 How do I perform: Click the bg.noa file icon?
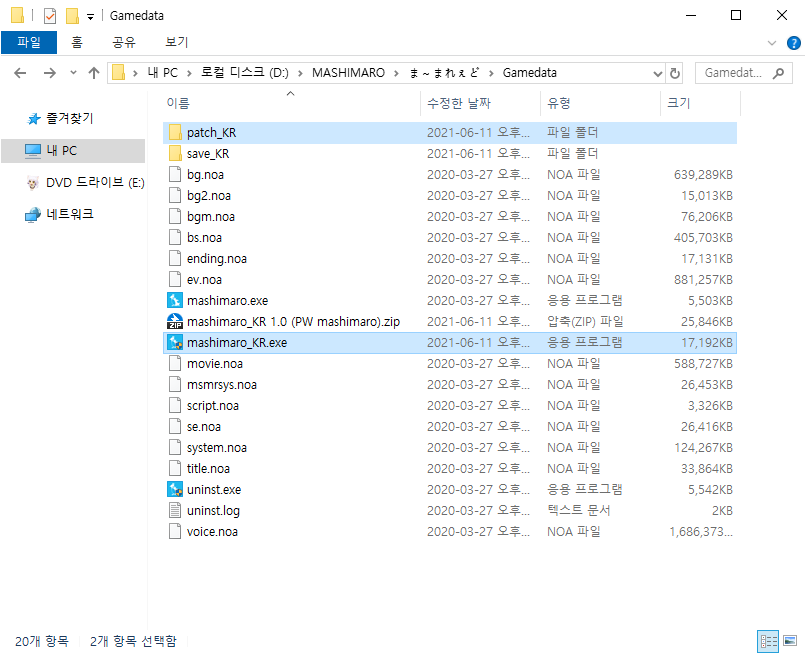coord(175,175)
